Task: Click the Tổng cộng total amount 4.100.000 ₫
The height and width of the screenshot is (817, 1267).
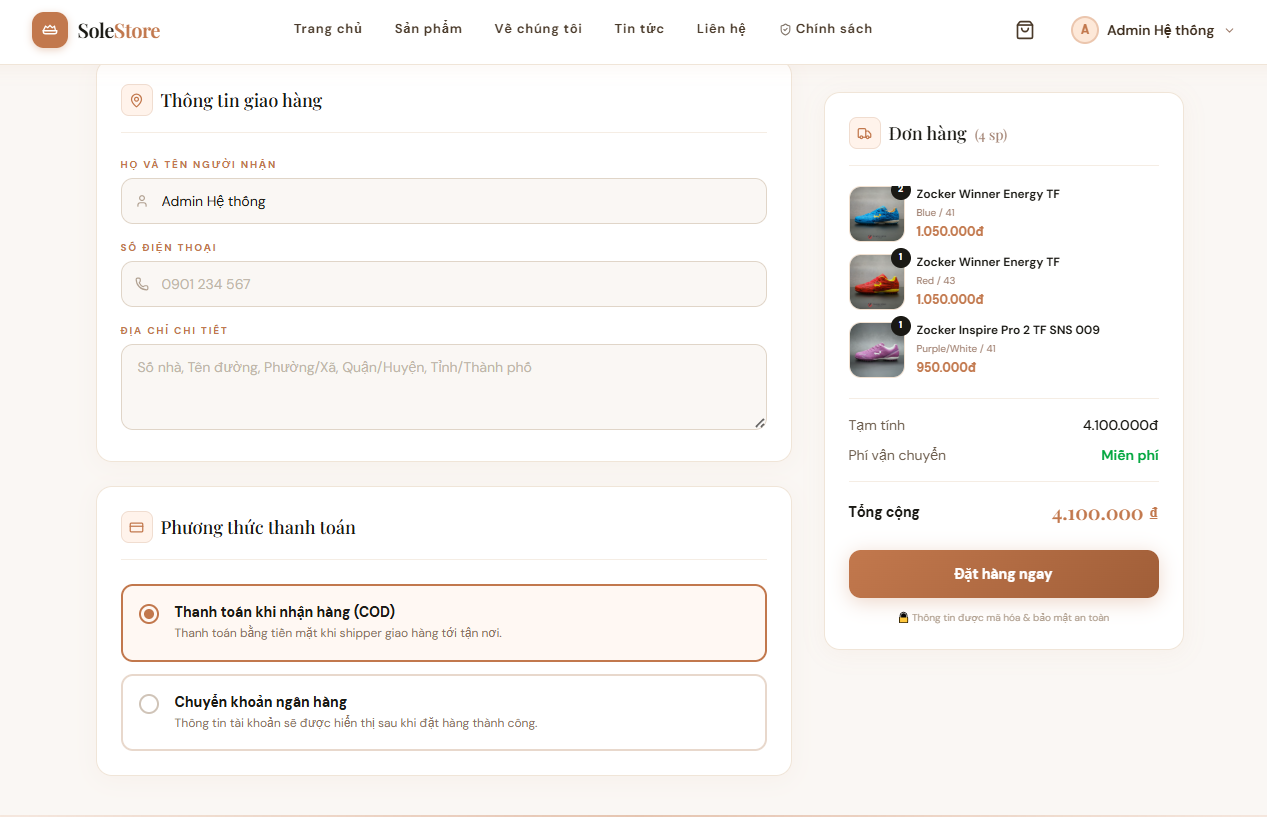Action: 1105,514
